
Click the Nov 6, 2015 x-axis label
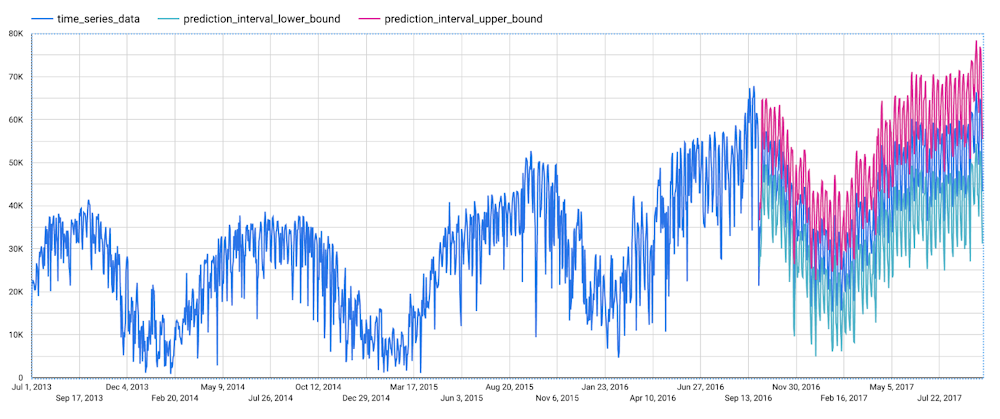[557, 399]
